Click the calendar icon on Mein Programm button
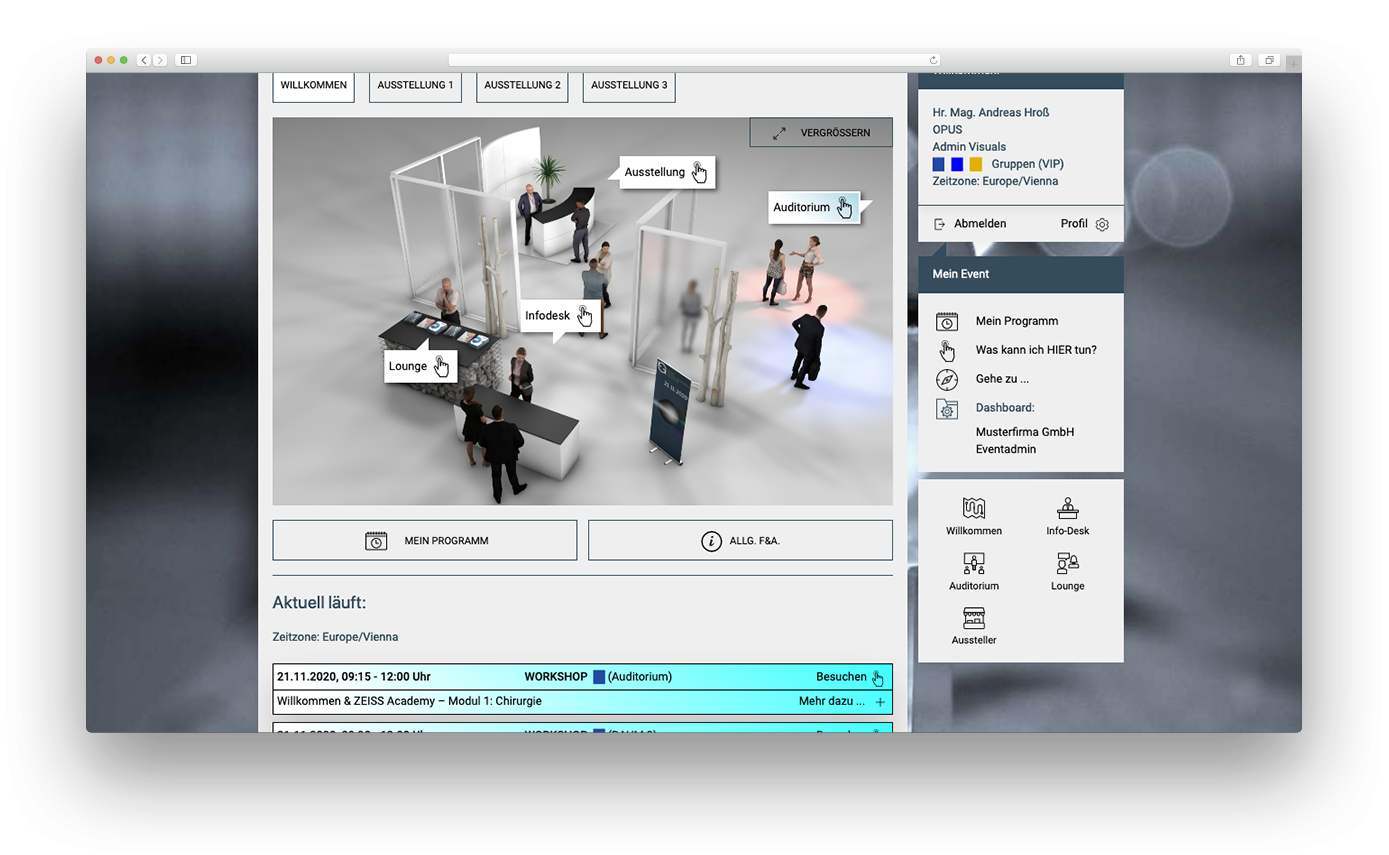Viewport: 1389px width, 855px height. point(376,541)
